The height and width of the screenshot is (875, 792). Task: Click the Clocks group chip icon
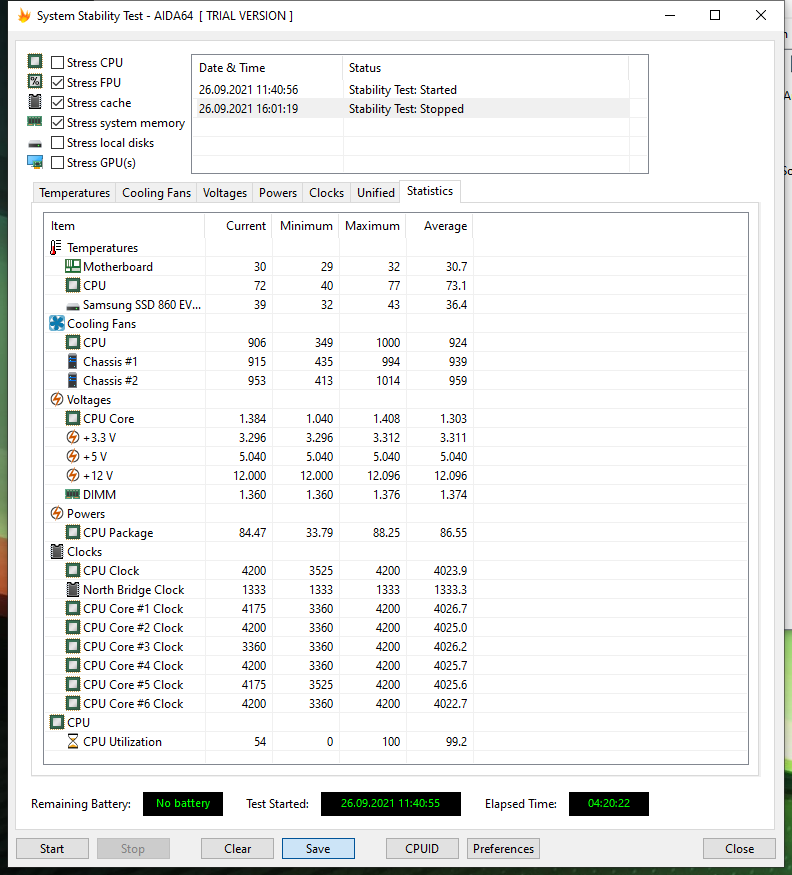point(56,551)
